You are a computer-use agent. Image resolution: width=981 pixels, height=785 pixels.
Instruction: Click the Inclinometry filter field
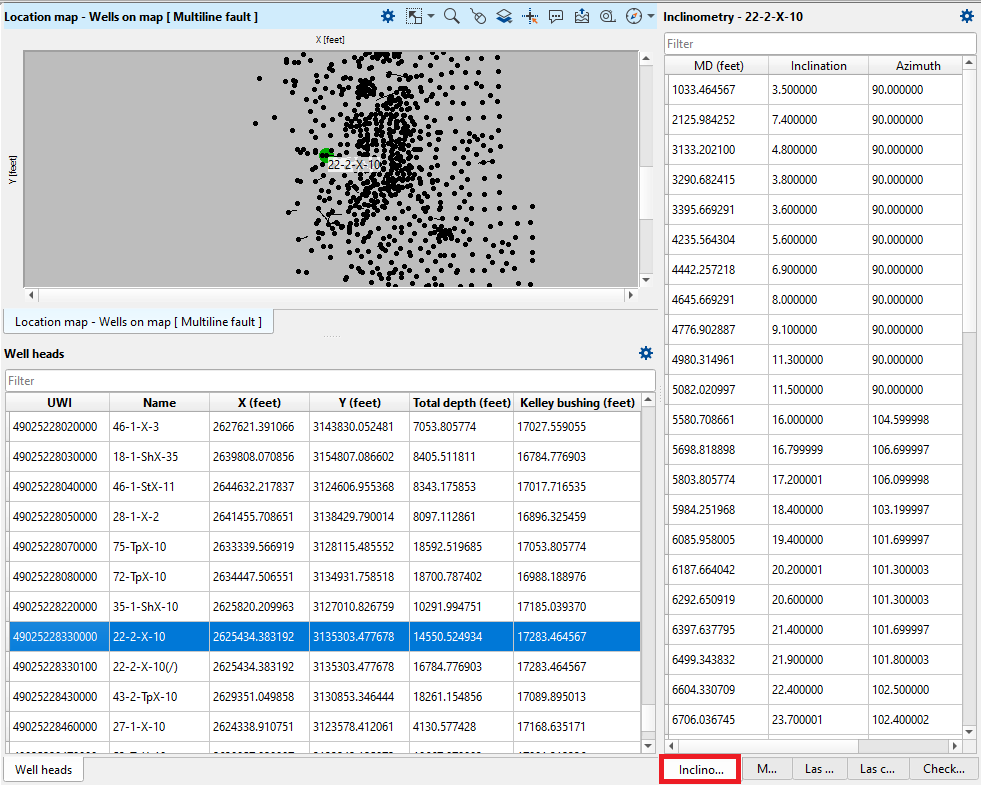pos(820,43)
